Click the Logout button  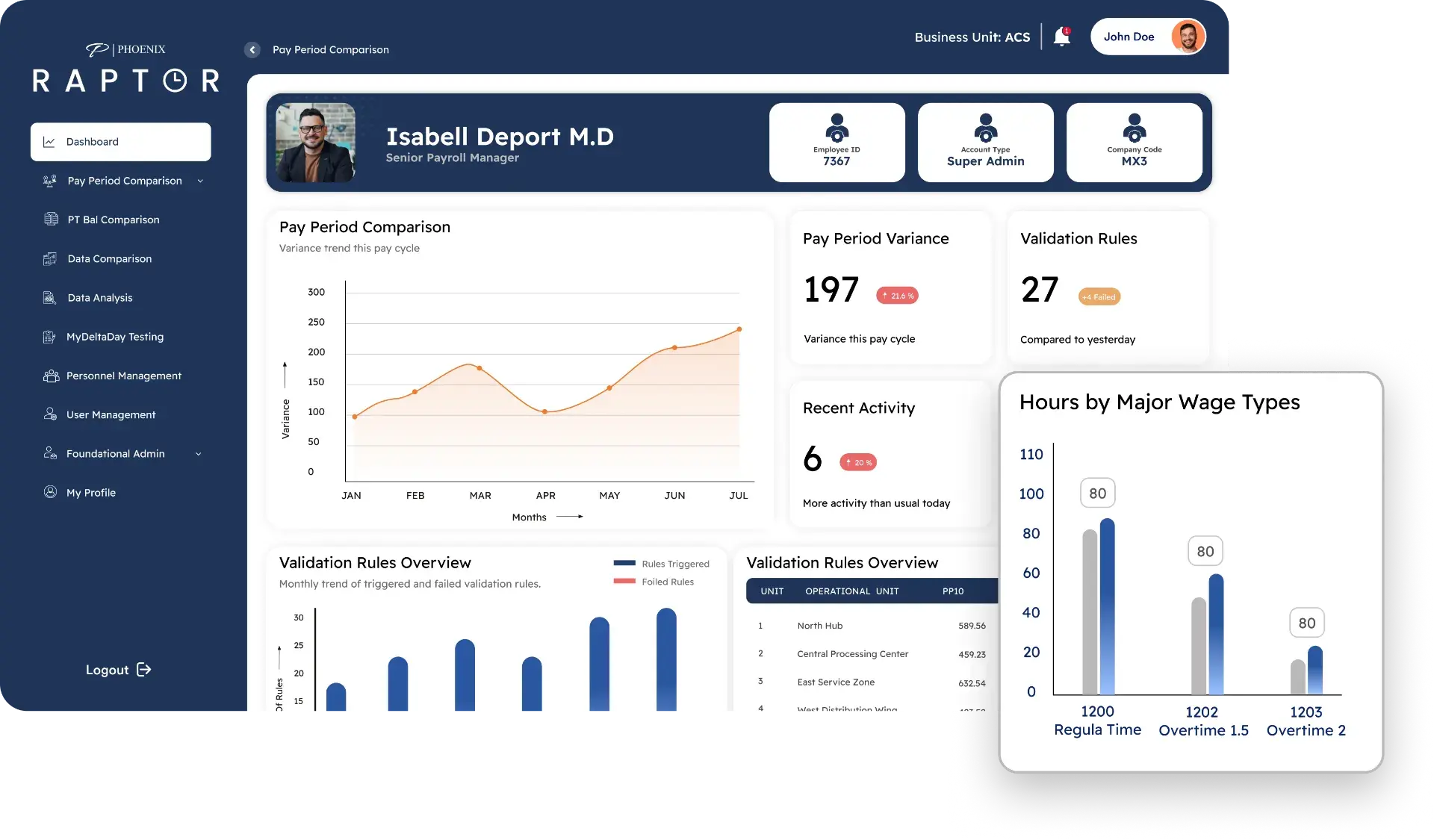[x=117, y=670]
